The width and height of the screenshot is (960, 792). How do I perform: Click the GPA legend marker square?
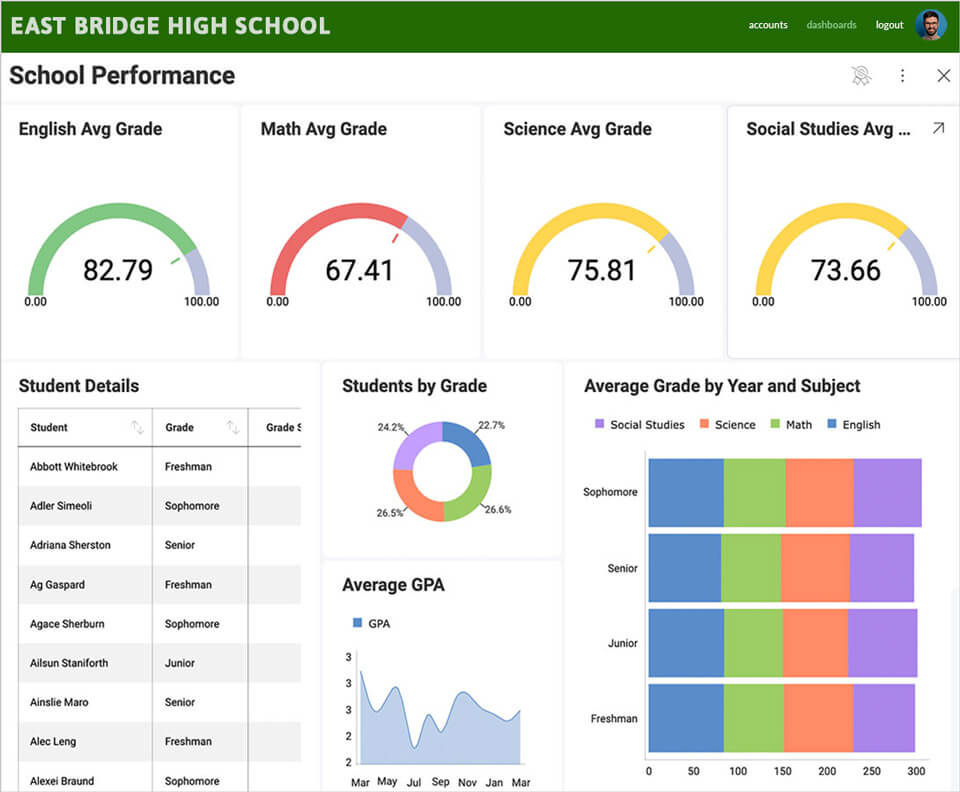point(355,623)
